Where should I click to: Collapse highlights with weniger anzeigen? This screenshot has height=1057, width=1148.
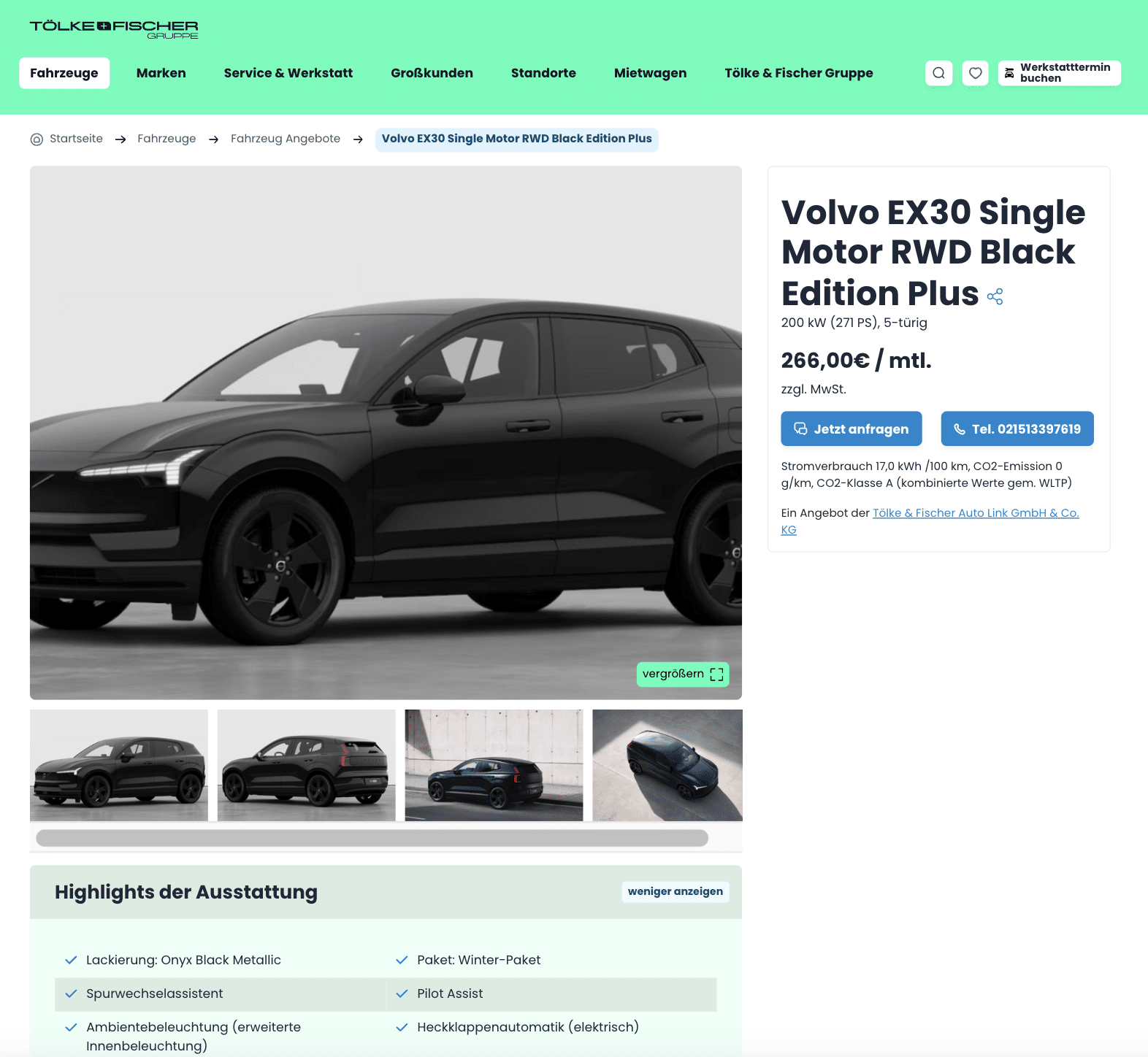676,891
